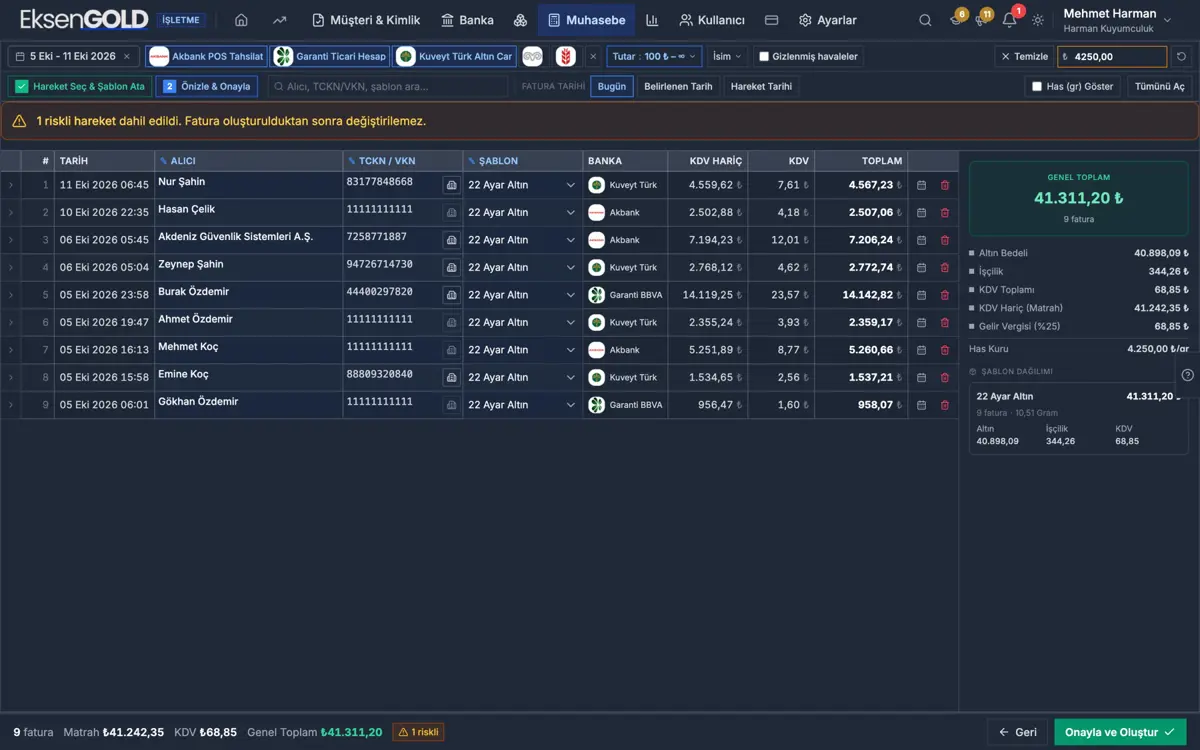The image size is (1200, 750).
Task: Toggle the Akbank POS Tahsilat account filter
Action: (206, 57)
